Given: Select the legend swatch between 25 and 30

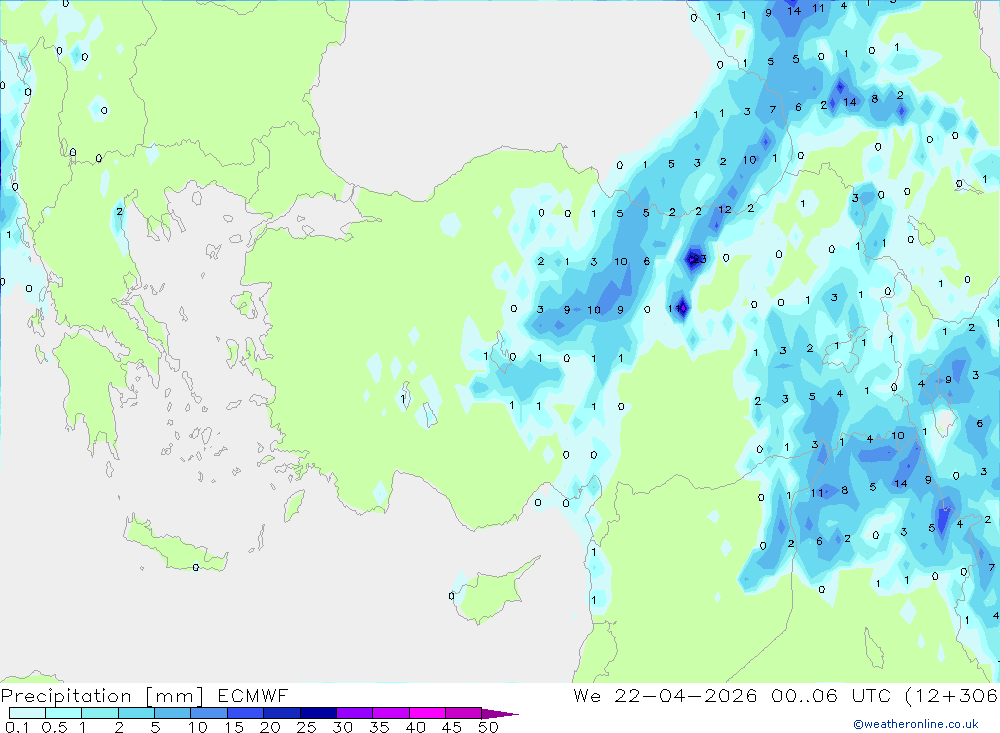Looking at the screenshot, I should click(318, 713).
